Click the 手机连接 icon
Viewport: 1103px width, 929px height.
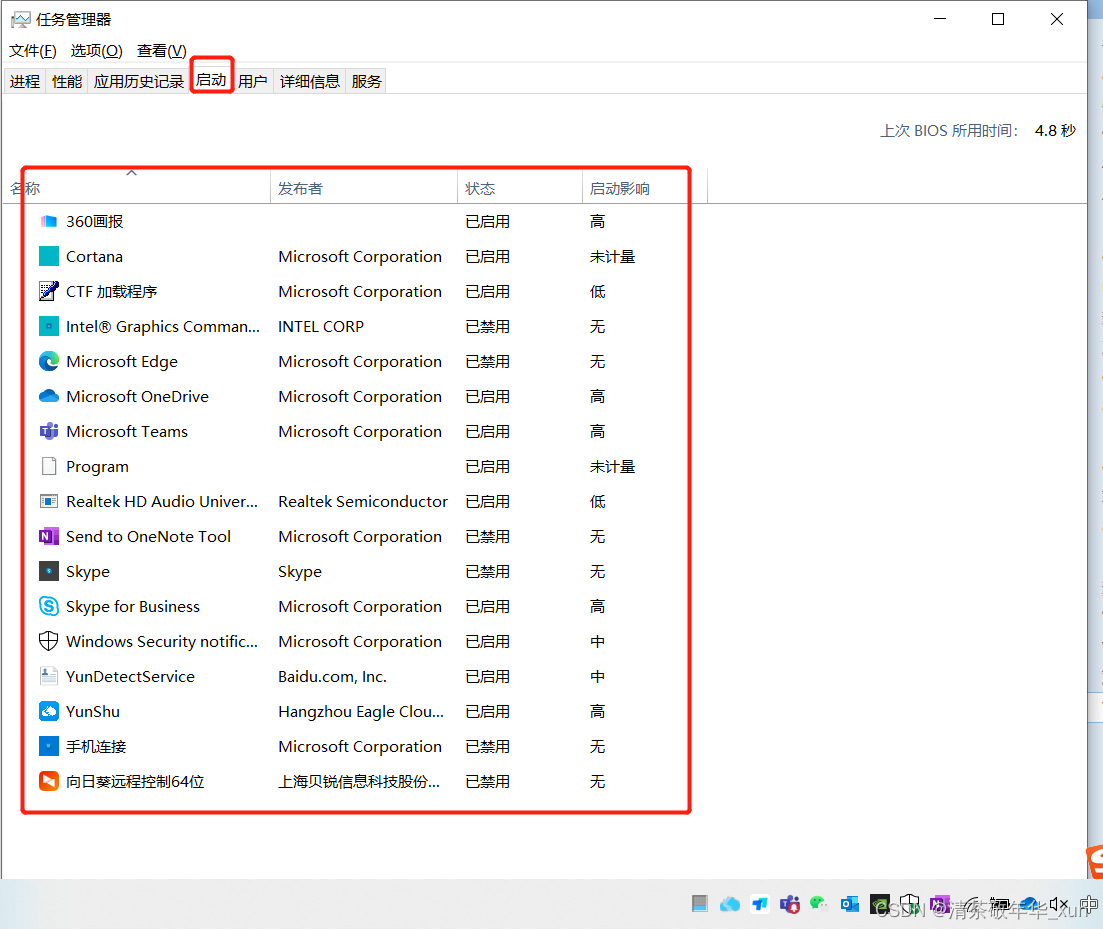[x=49, y=746]
